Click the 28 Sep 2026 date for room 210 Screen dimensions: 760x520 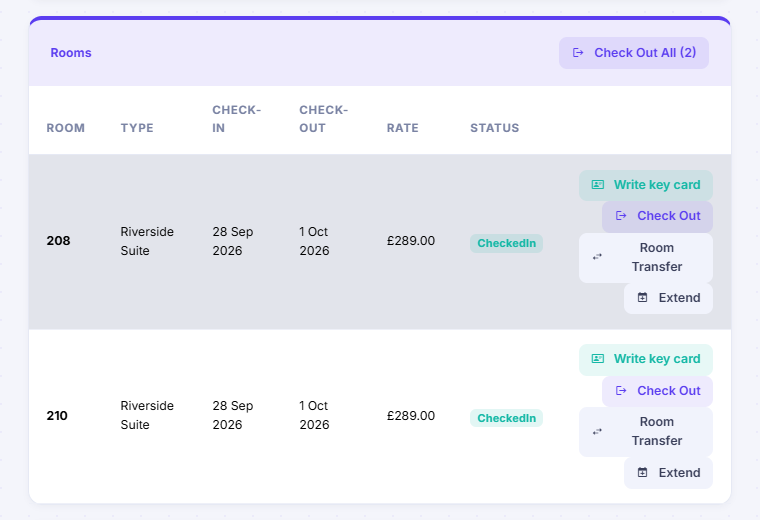point(233,415)
